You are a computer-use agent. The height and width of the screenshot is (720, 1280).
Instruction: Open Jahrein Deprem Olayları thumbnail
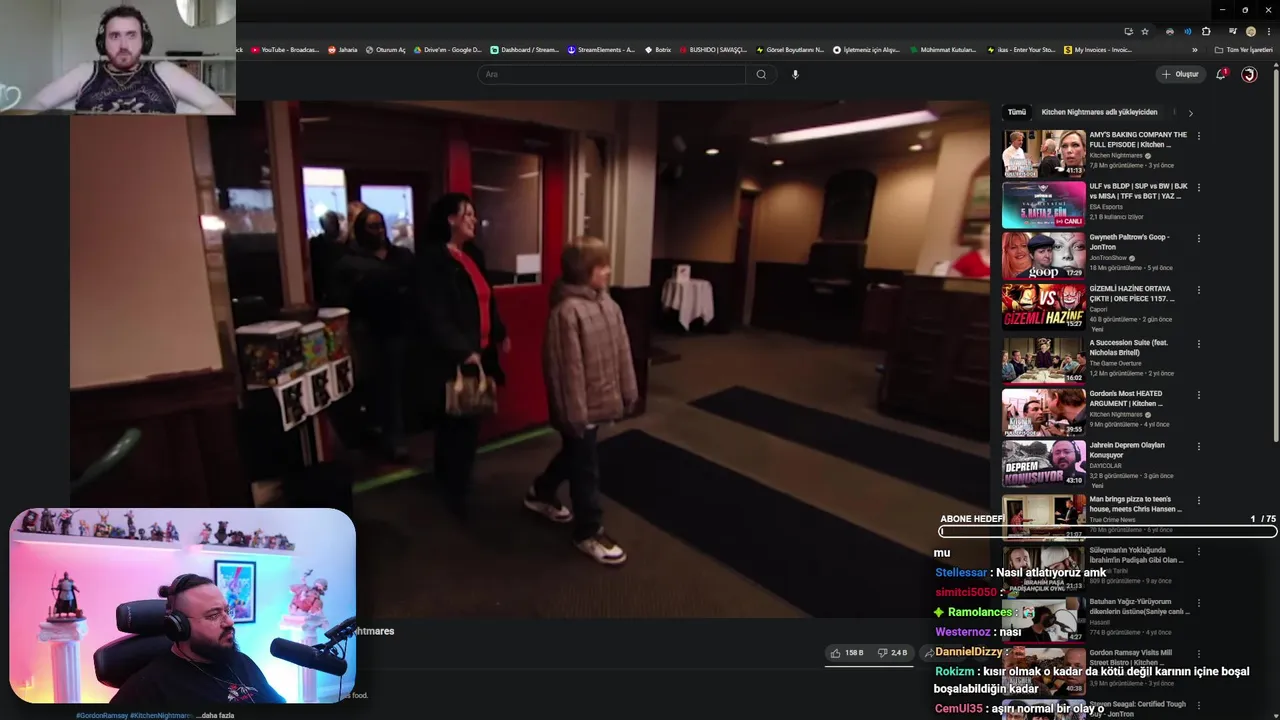[1044, 465]
